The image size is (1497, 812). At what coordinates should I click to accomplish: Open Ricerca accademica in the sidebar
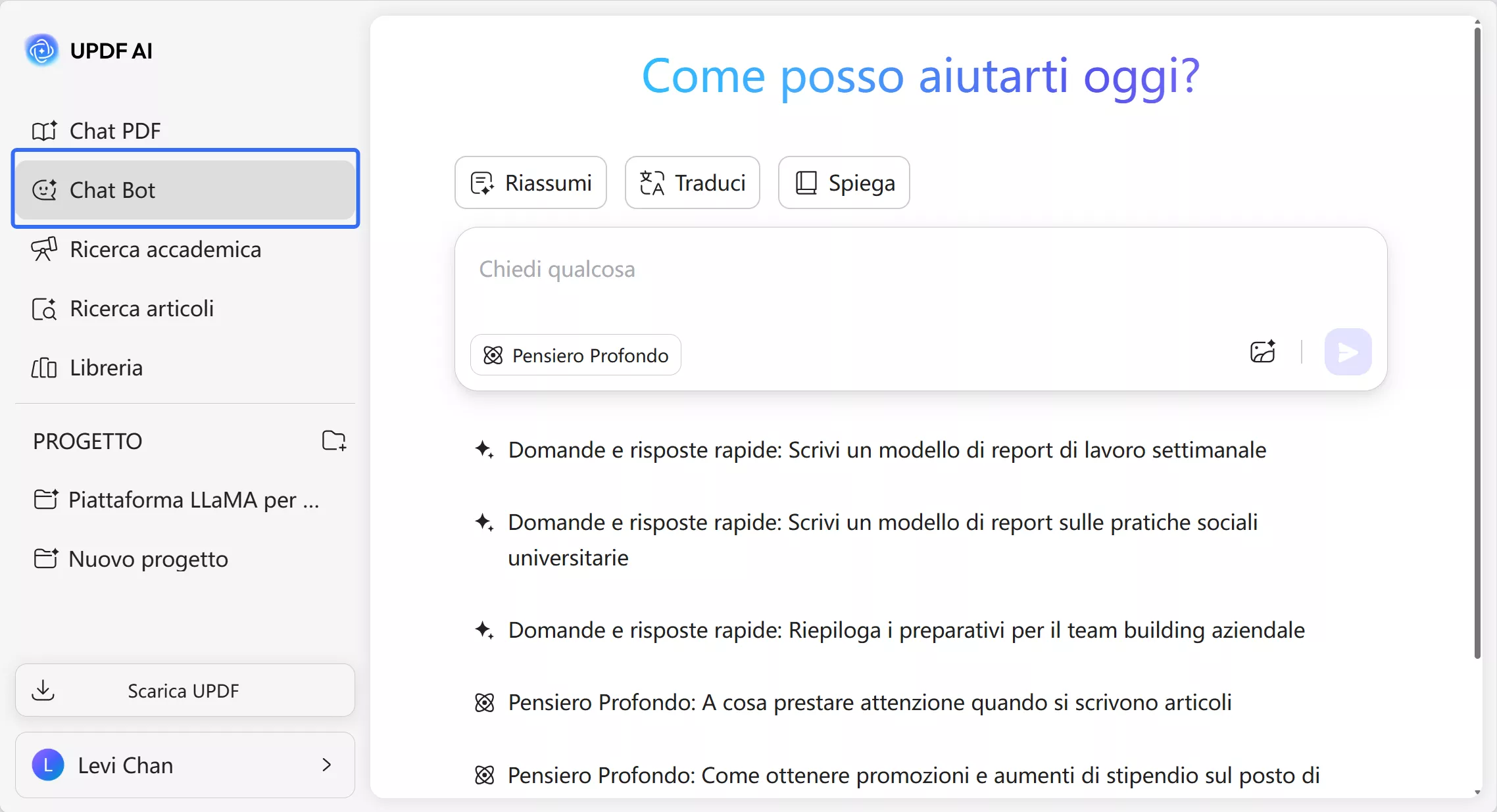point(164,249)
